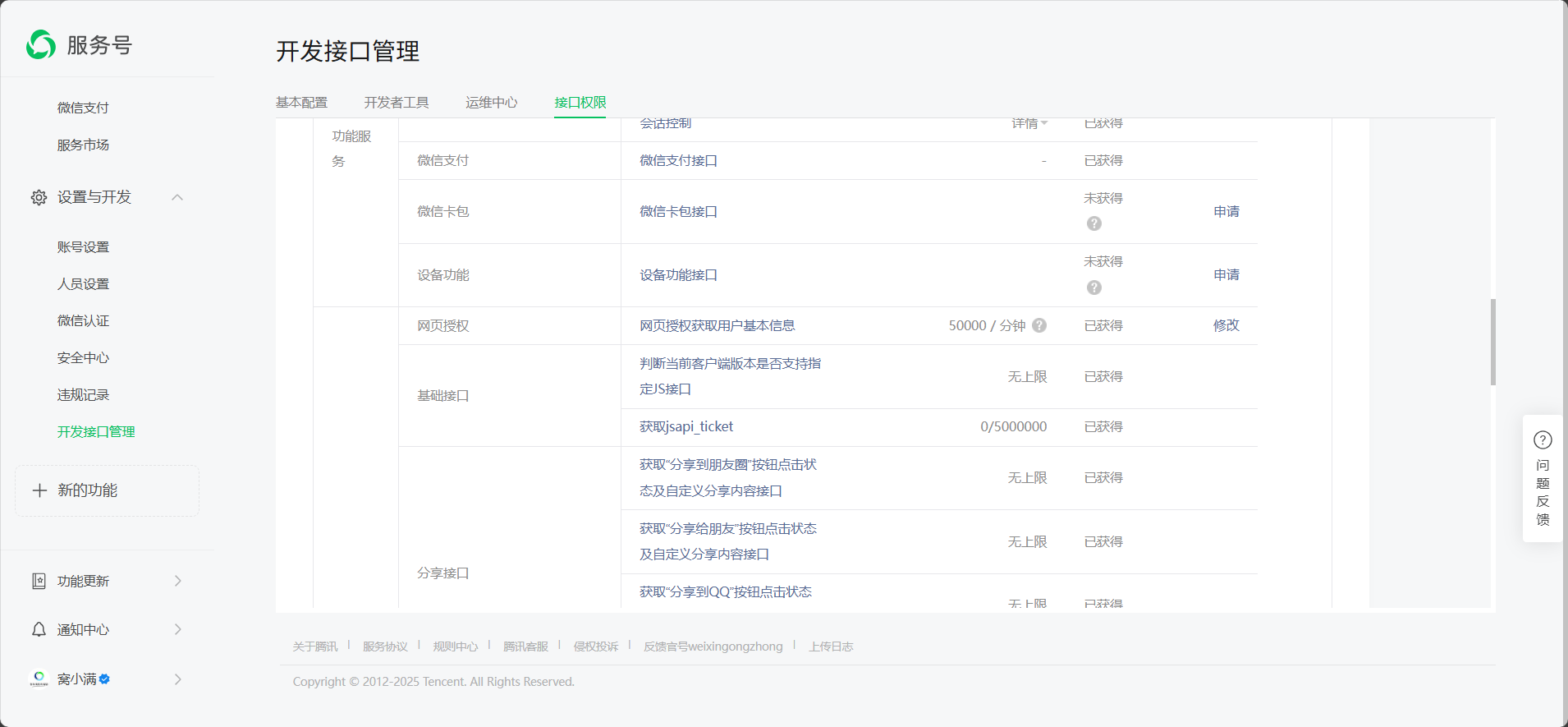
Task: Click the 0/5000000 quota value
Action: pos(1013,427)
